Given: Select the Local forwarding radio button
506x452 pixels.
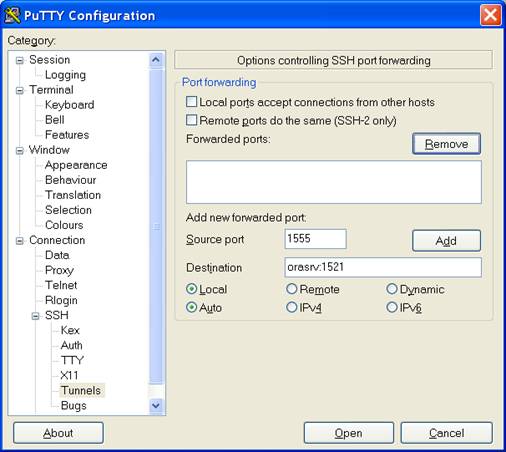Looking at the screenshot, I should (x=191, y=289).
